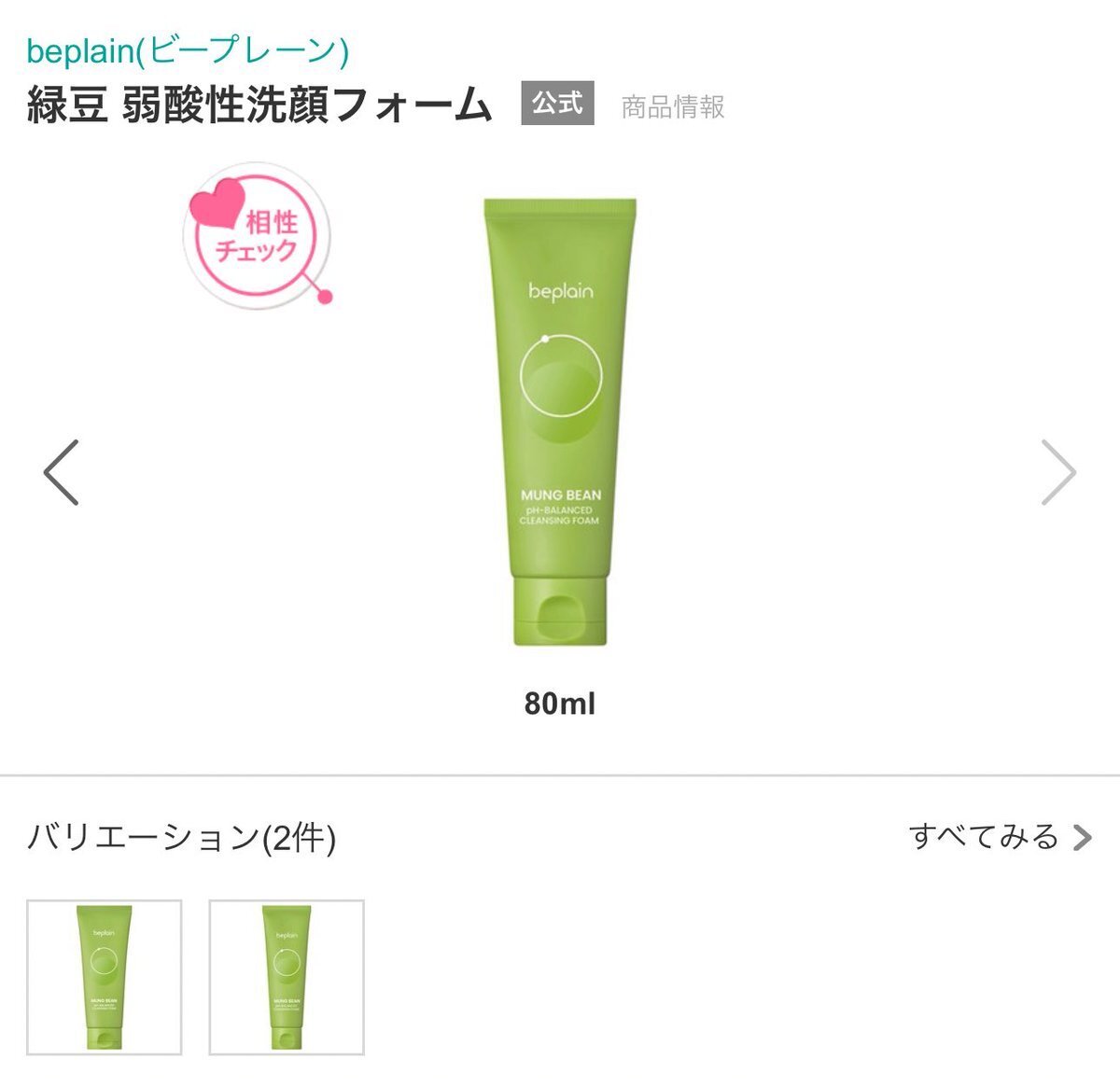Click the flip cap of the green tube

tap(560, 611)
